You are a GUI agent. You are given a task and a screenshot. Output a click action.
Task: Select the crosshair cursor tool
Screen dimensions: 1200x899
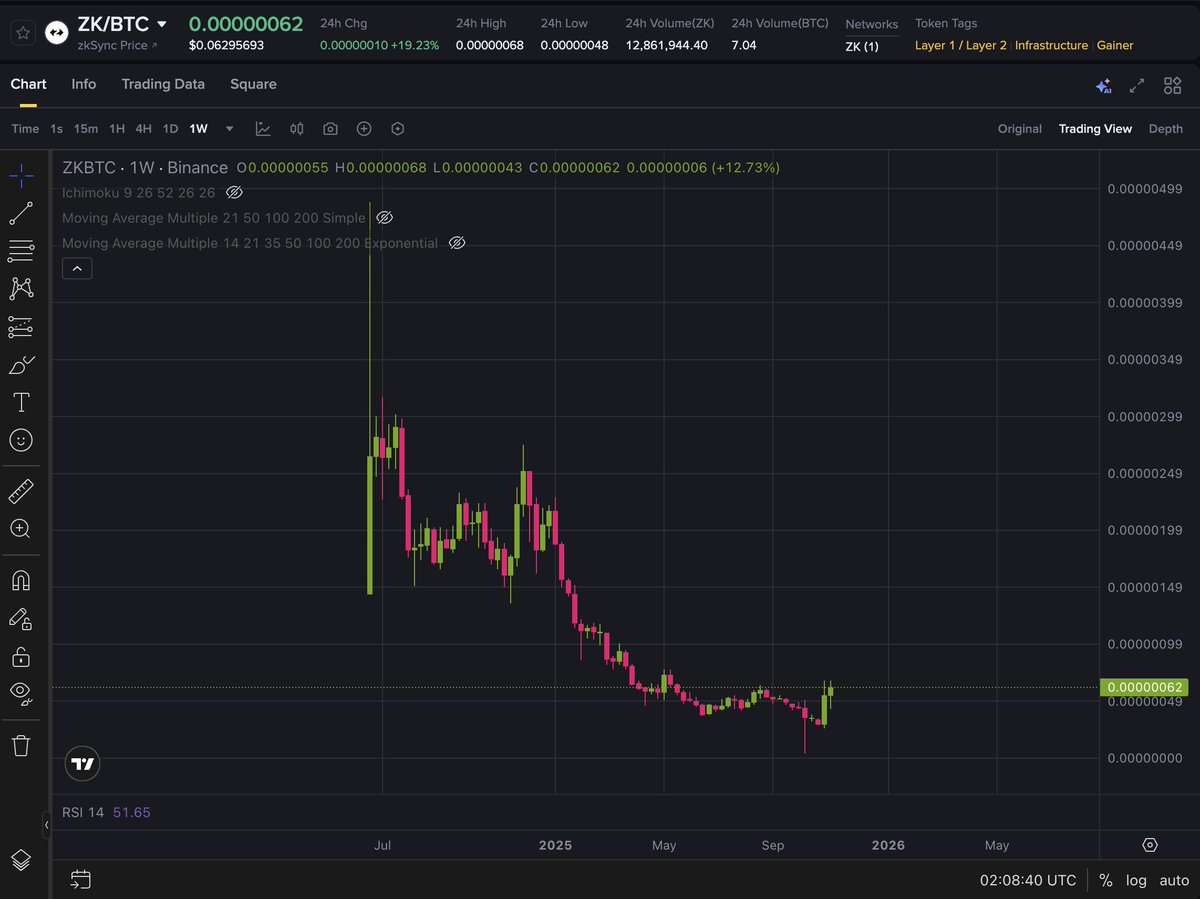[x=21, y=175]
